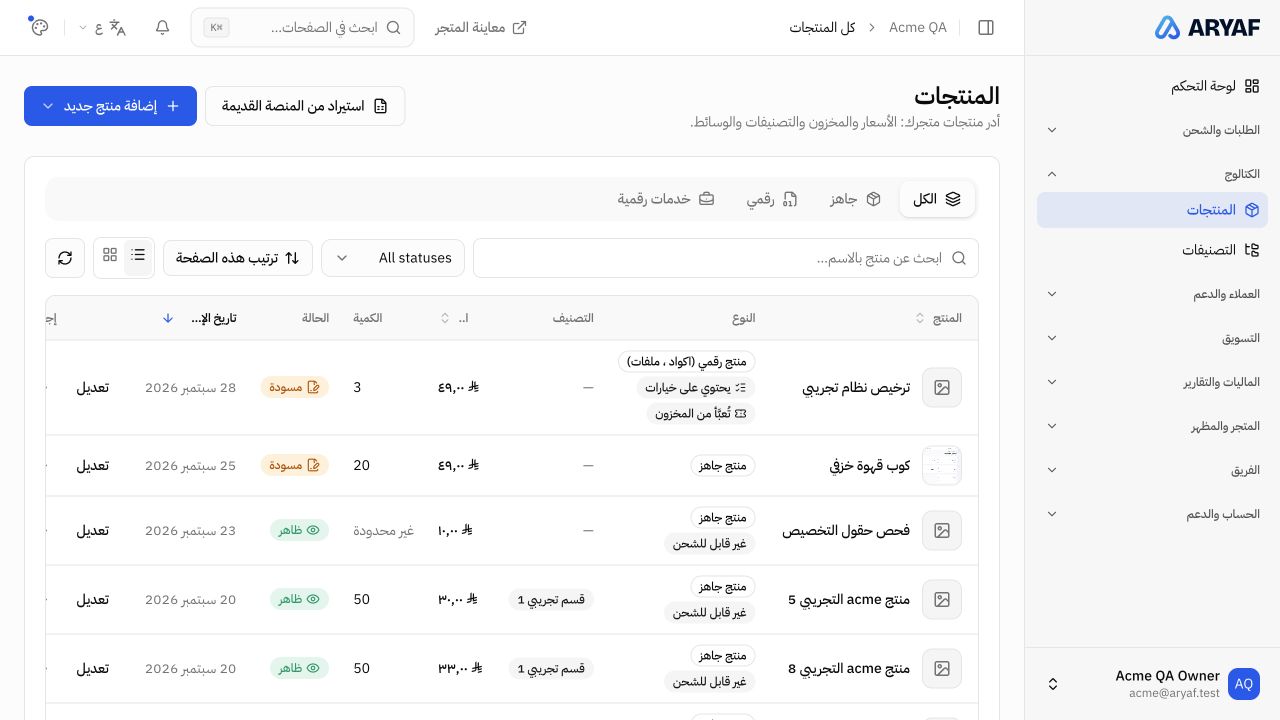
Task: Open the language translation switcher
Action: (103, 27)
